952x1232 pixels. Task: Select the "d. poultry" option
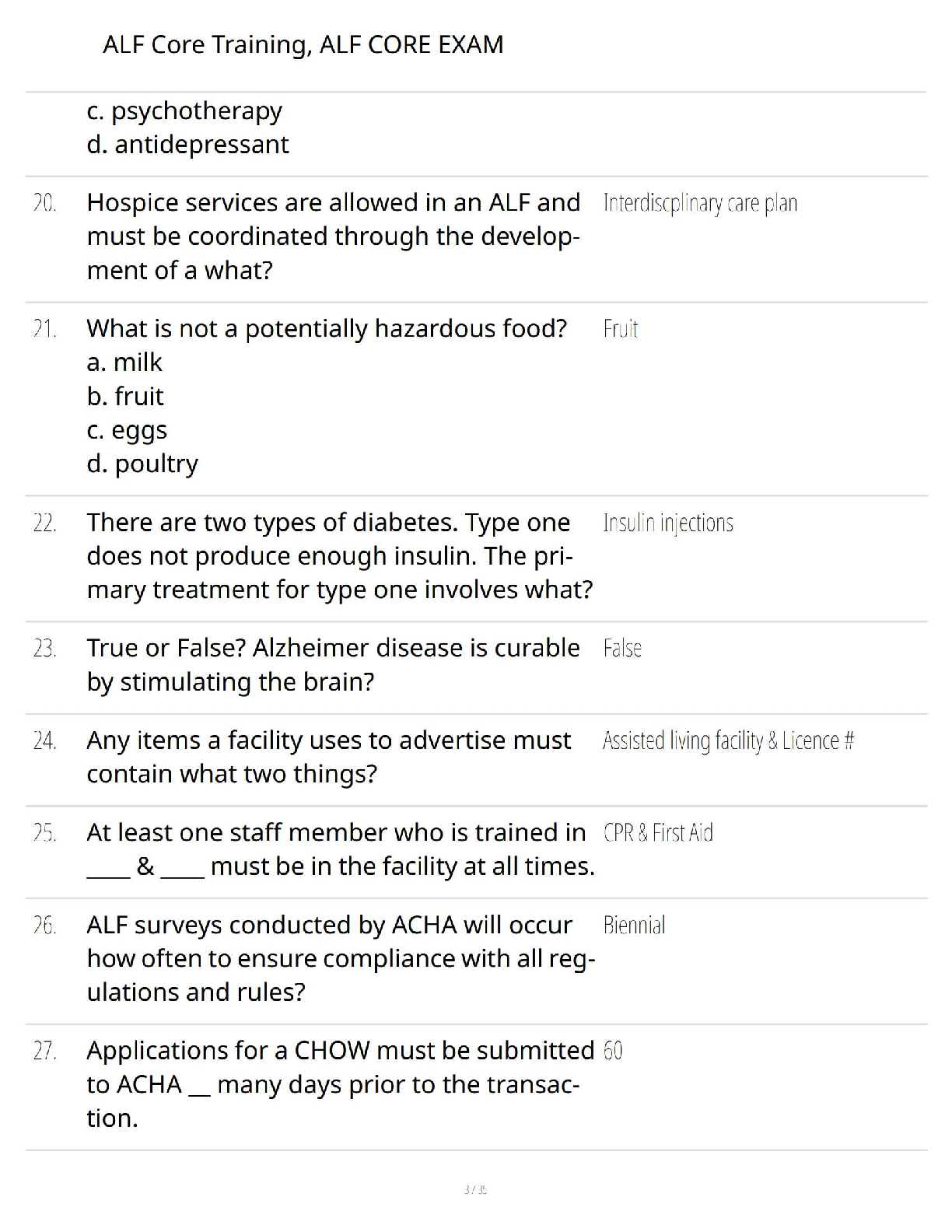(142, 464)
